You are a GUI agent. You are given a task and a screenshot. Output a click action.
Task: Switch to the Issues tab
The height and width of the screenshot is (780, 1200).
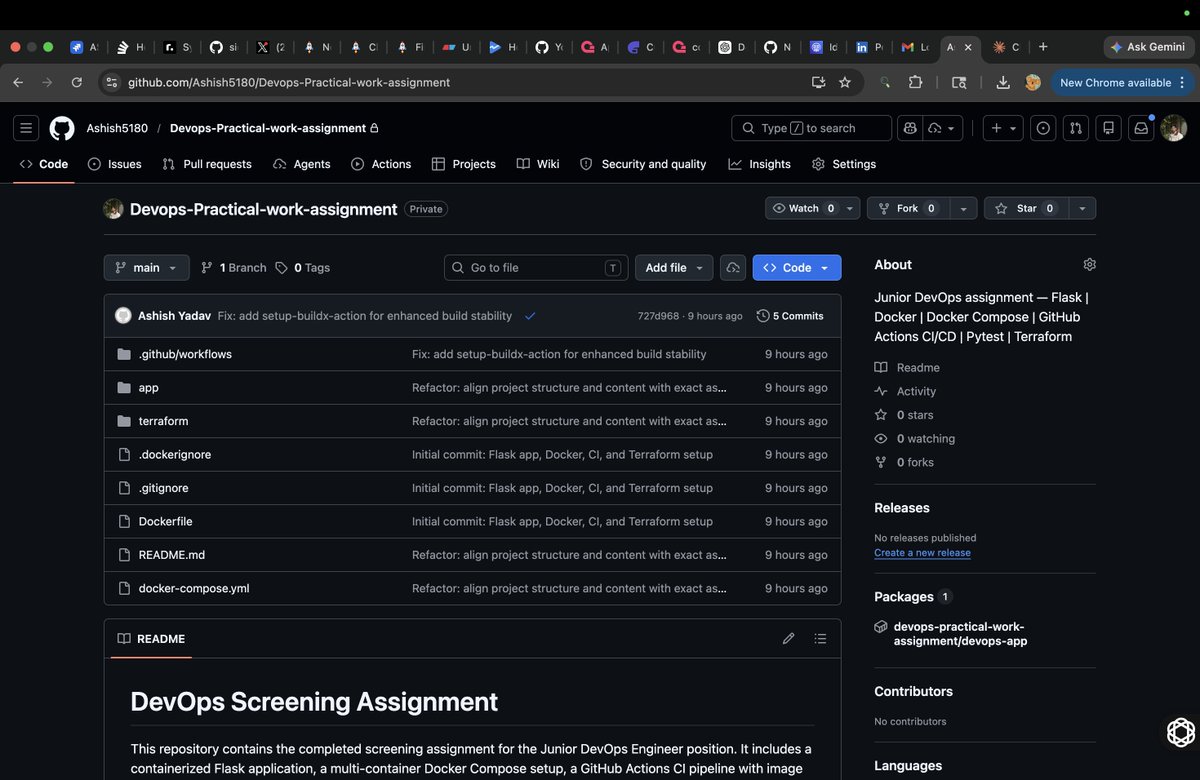(x=115, y=164)
